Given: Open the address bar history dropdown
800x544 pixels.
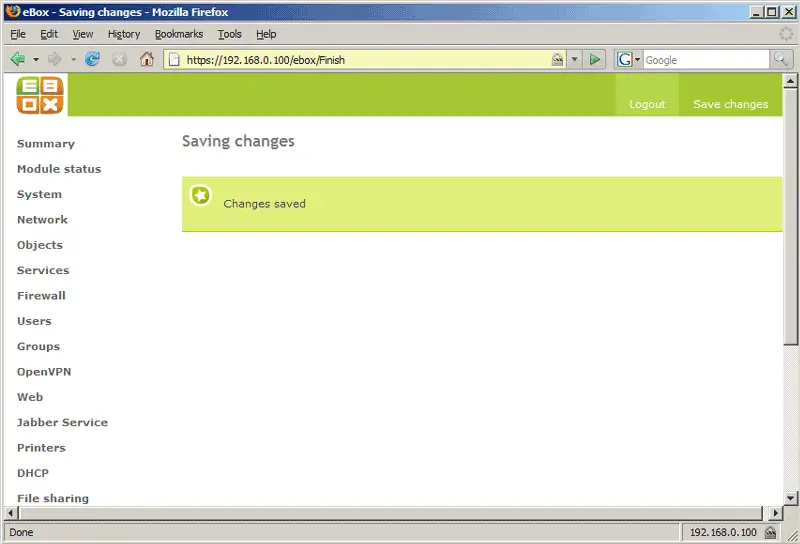Looking at the screenshot, I should [574, 60].
